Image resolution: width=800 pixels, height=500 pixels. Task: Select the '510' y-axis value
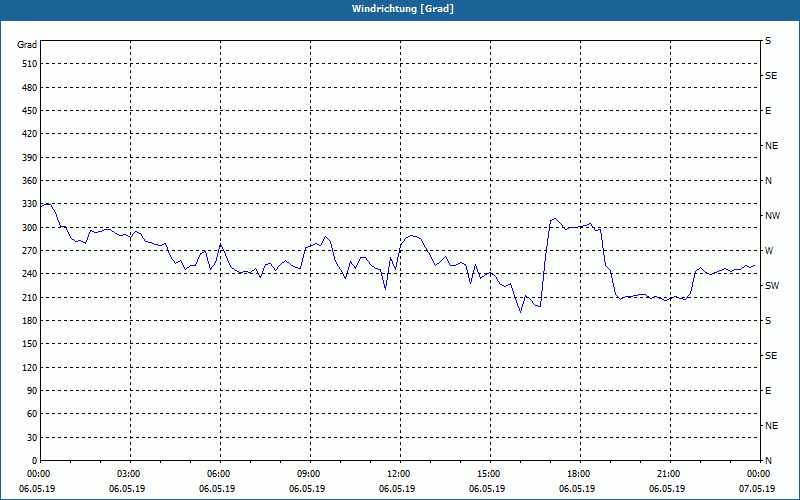(30, 64)
